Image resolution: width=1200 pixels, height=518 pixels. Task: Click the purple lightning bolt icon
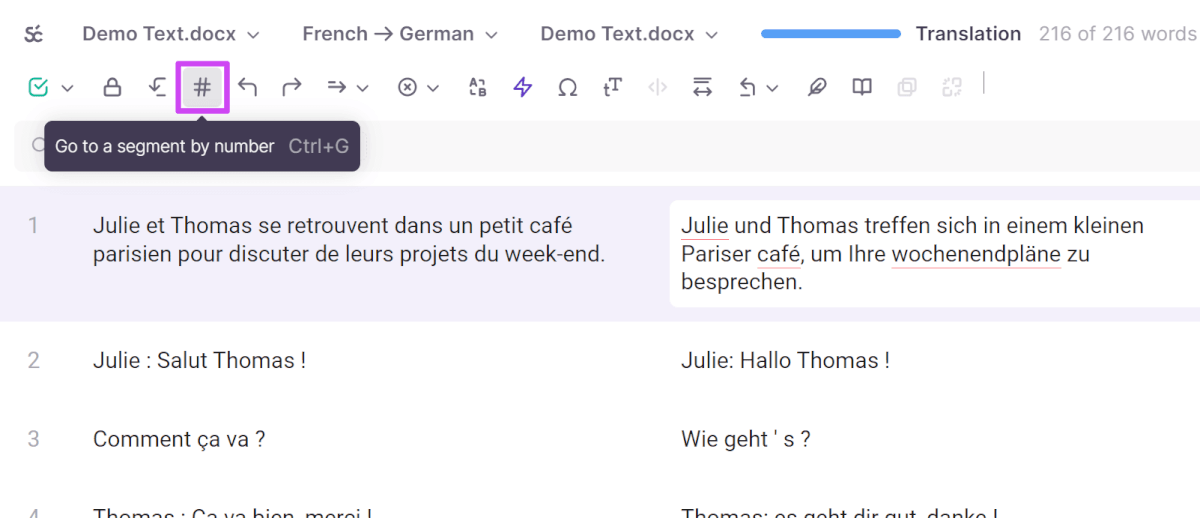pyautogui.click(x=522, y=87)
